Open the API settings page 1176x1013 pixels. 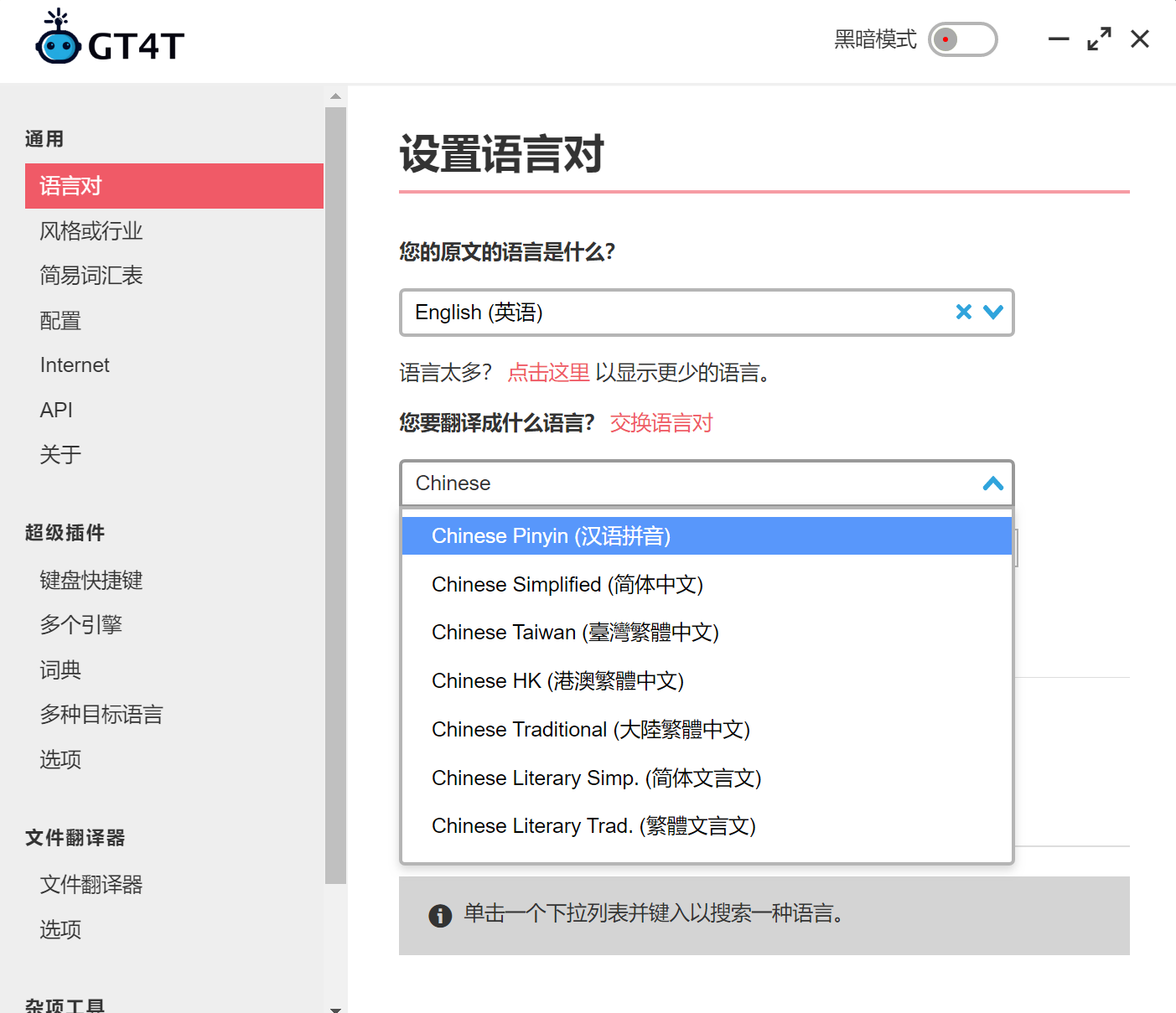(55, 410)
